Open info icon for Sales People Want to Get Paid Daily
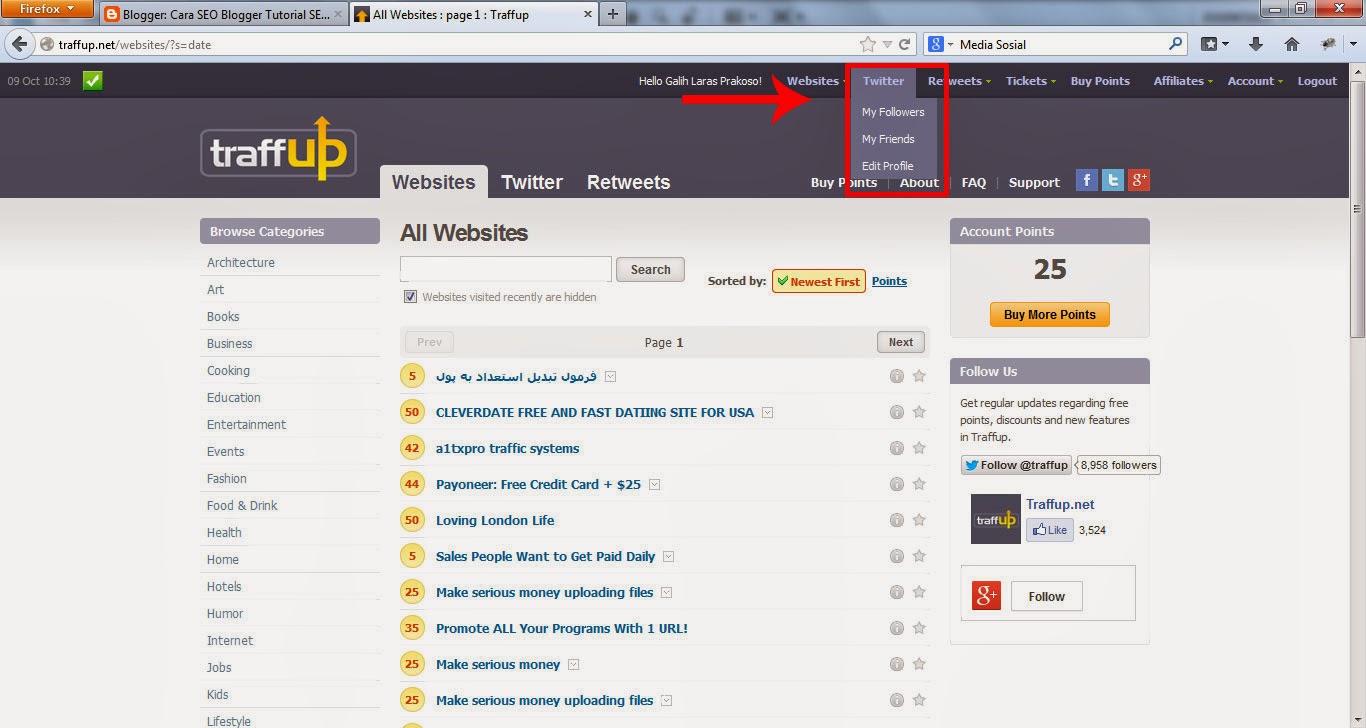This screenshot has height=728, width=1366. click(x=897, y=556)
